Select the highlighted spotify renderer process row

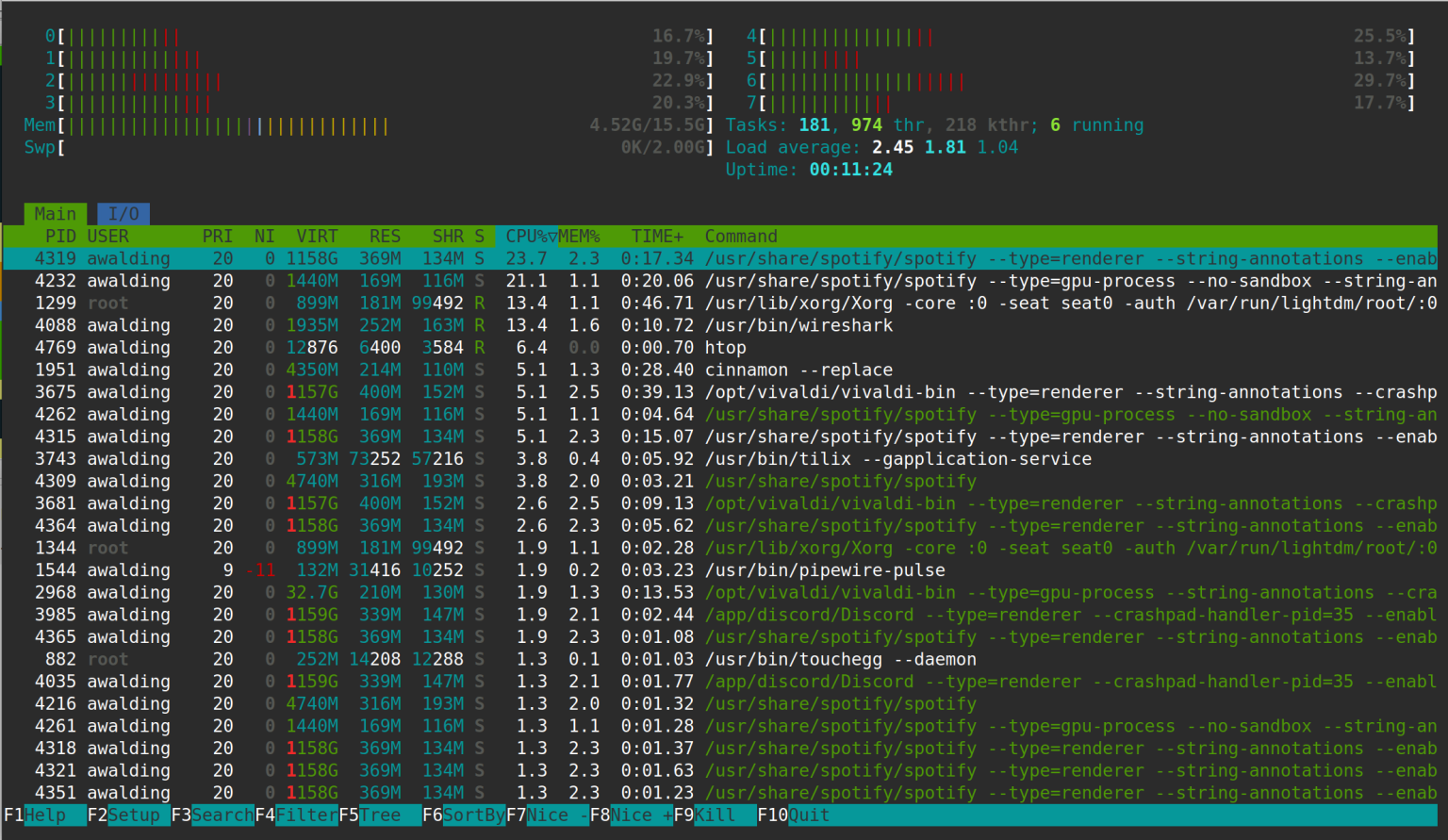tap(377, 258)
